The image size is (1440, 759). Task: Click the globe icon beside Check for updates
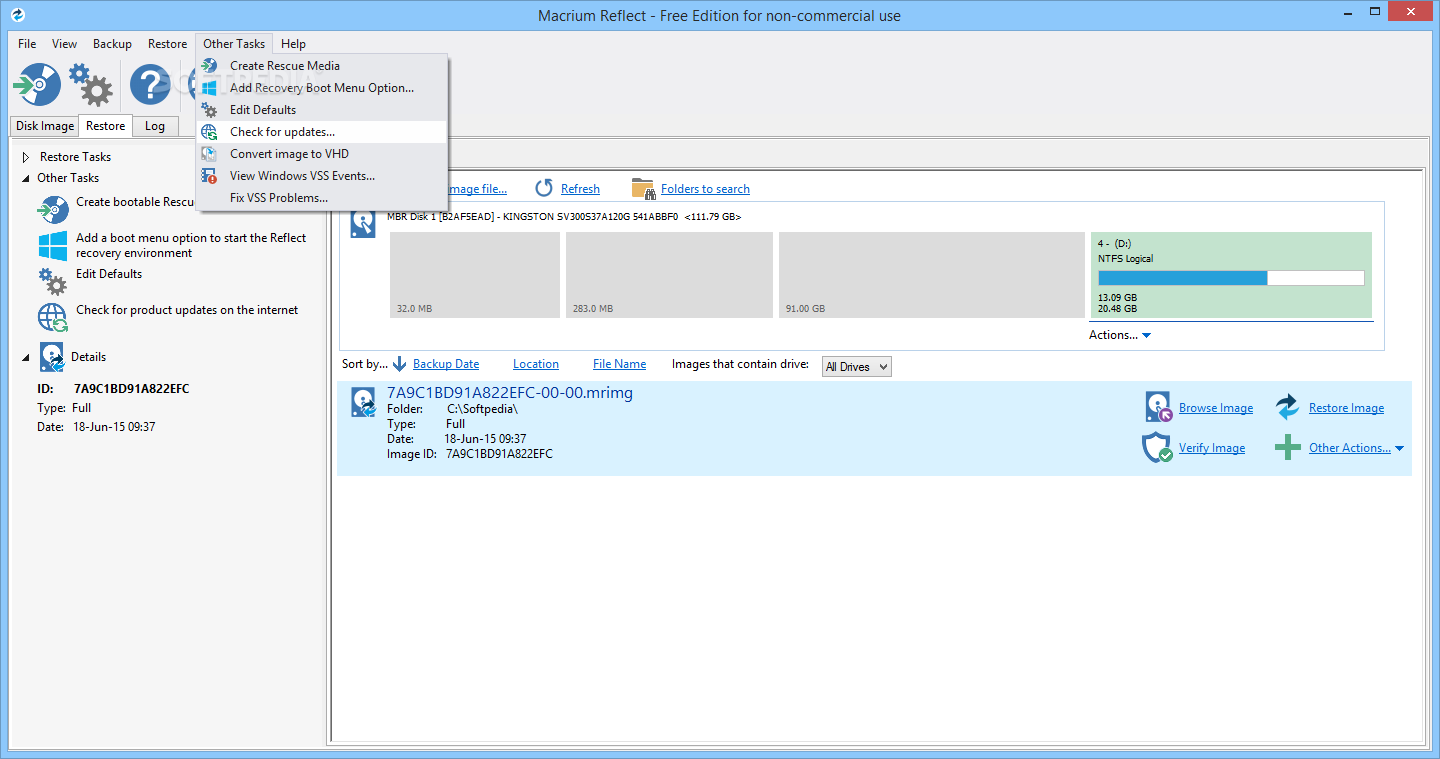coord(209,132)
